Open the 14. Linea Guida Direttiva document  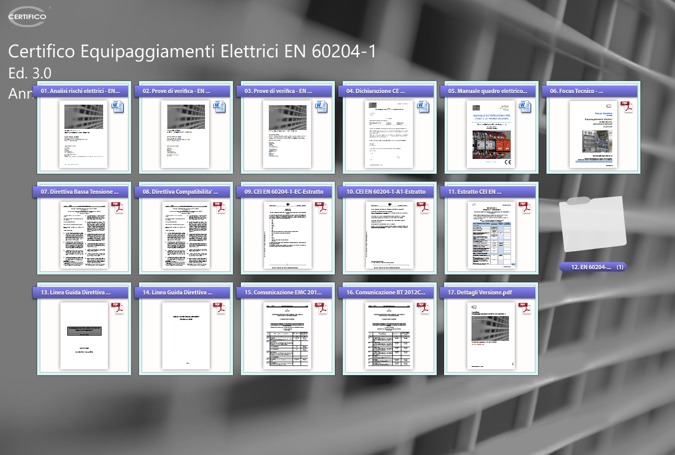186,336
